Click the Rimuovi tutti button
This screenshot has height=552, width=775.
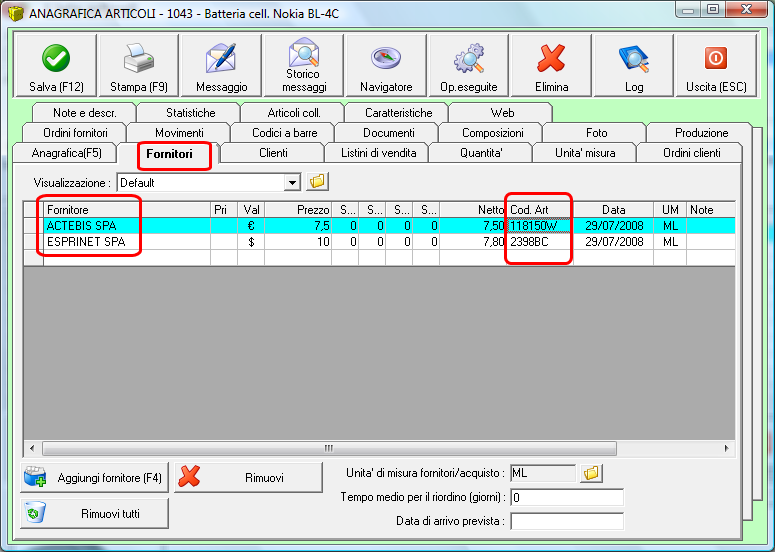pyautogui.click(x=94, y=513)
